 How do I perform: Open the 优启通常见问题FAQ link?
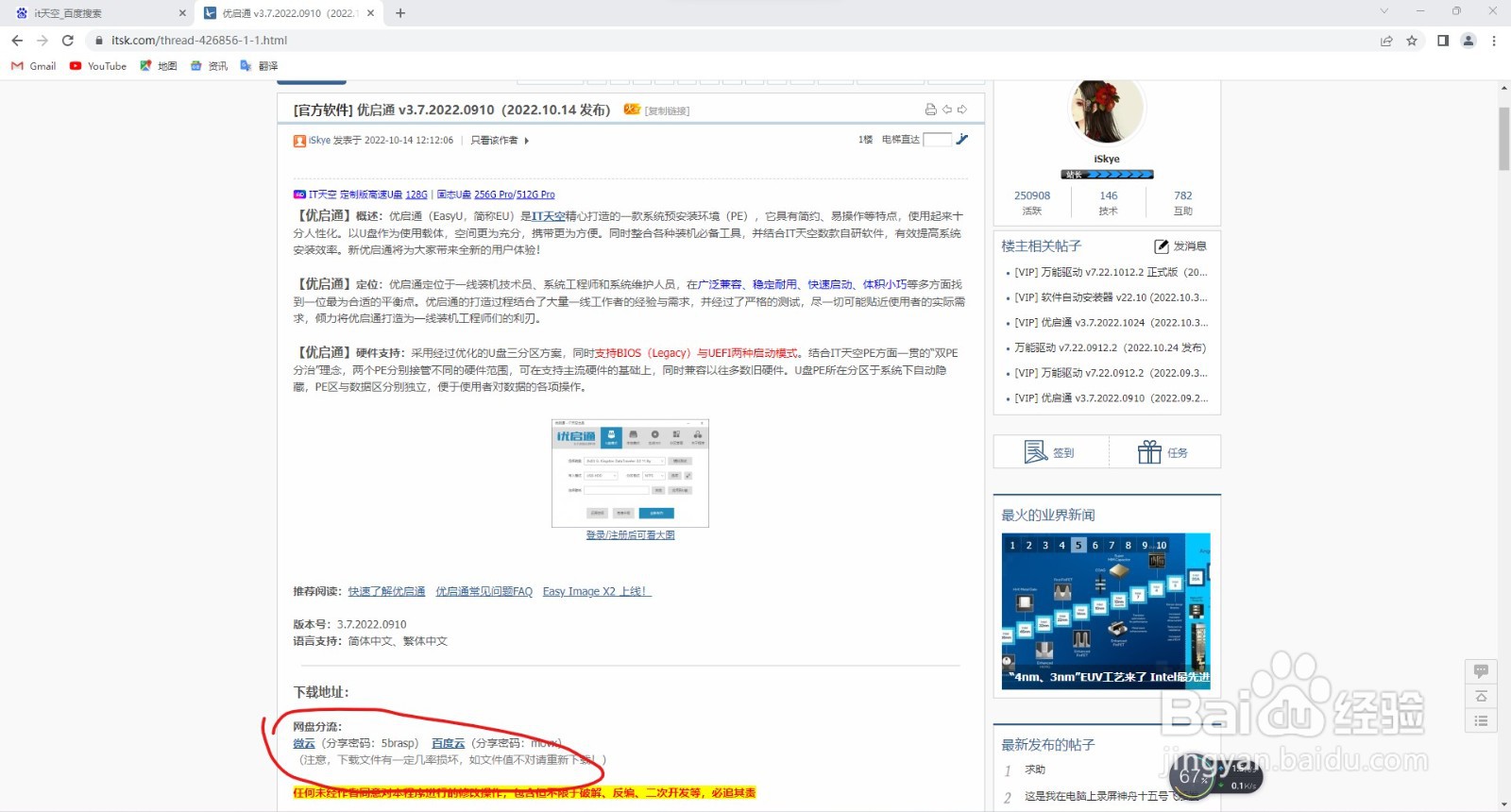coord(484,592)
